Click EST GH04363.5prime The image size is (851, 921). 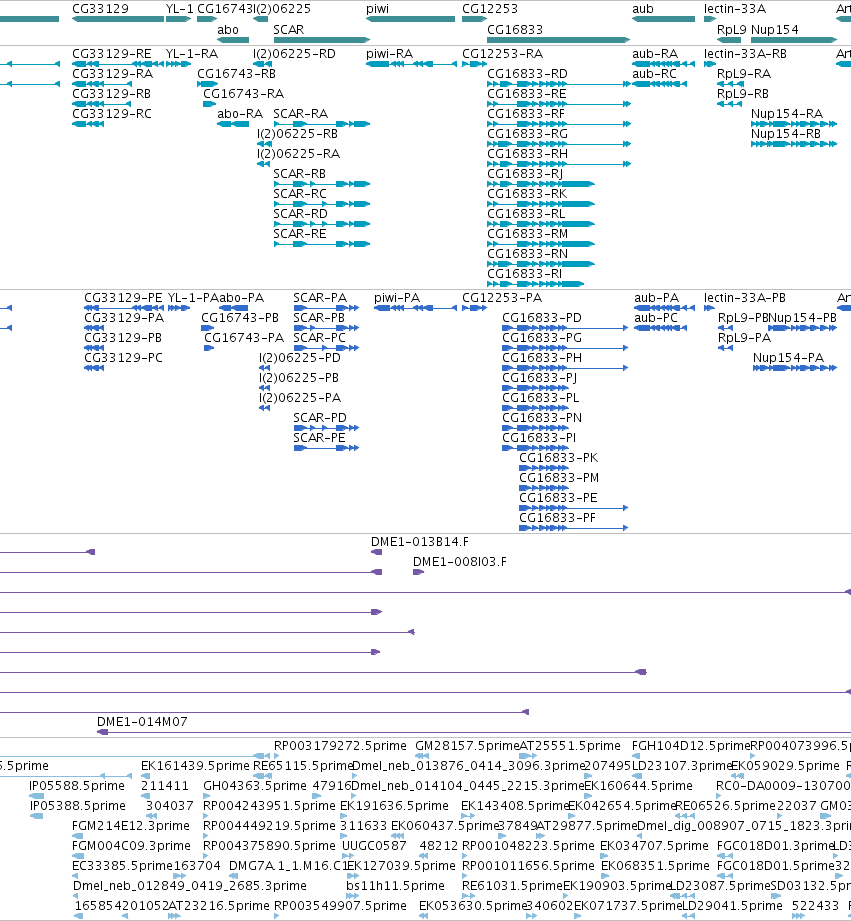coord(255,785)
